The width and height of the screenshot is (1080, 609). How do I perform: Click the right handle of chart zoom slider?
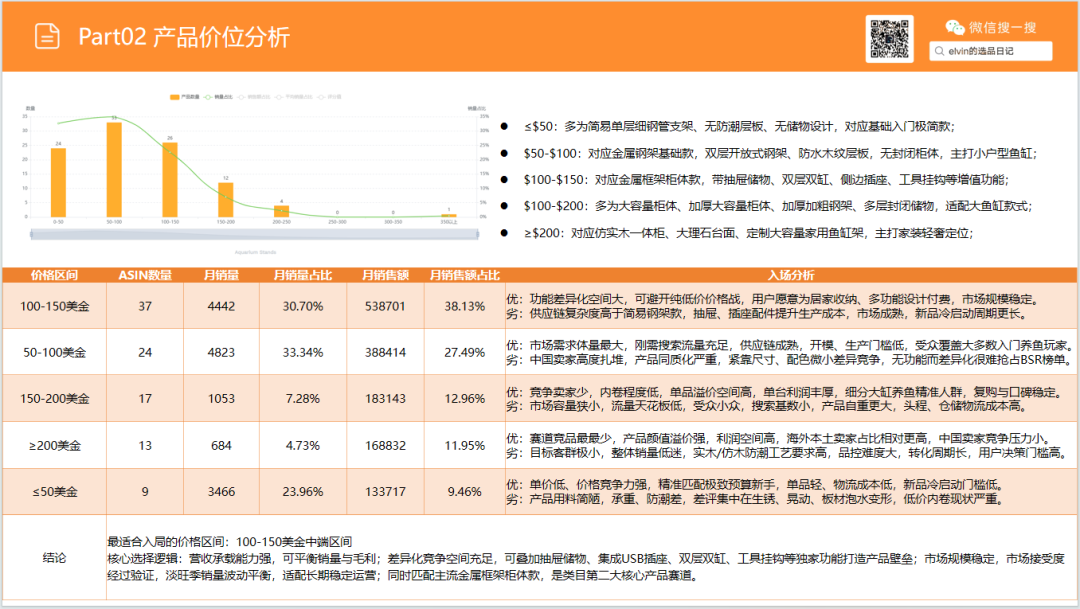tap(477, 235)
